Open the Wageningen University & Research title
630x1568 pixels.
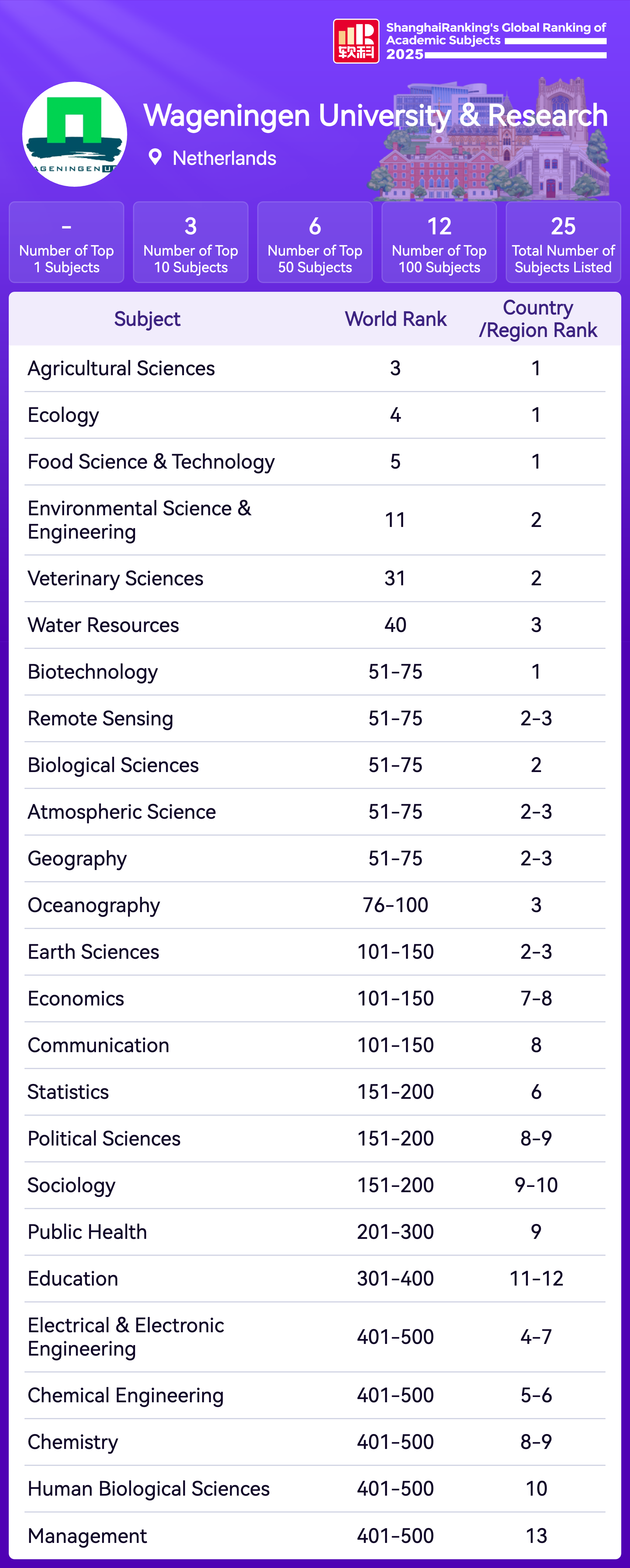[x=375, y=115]
